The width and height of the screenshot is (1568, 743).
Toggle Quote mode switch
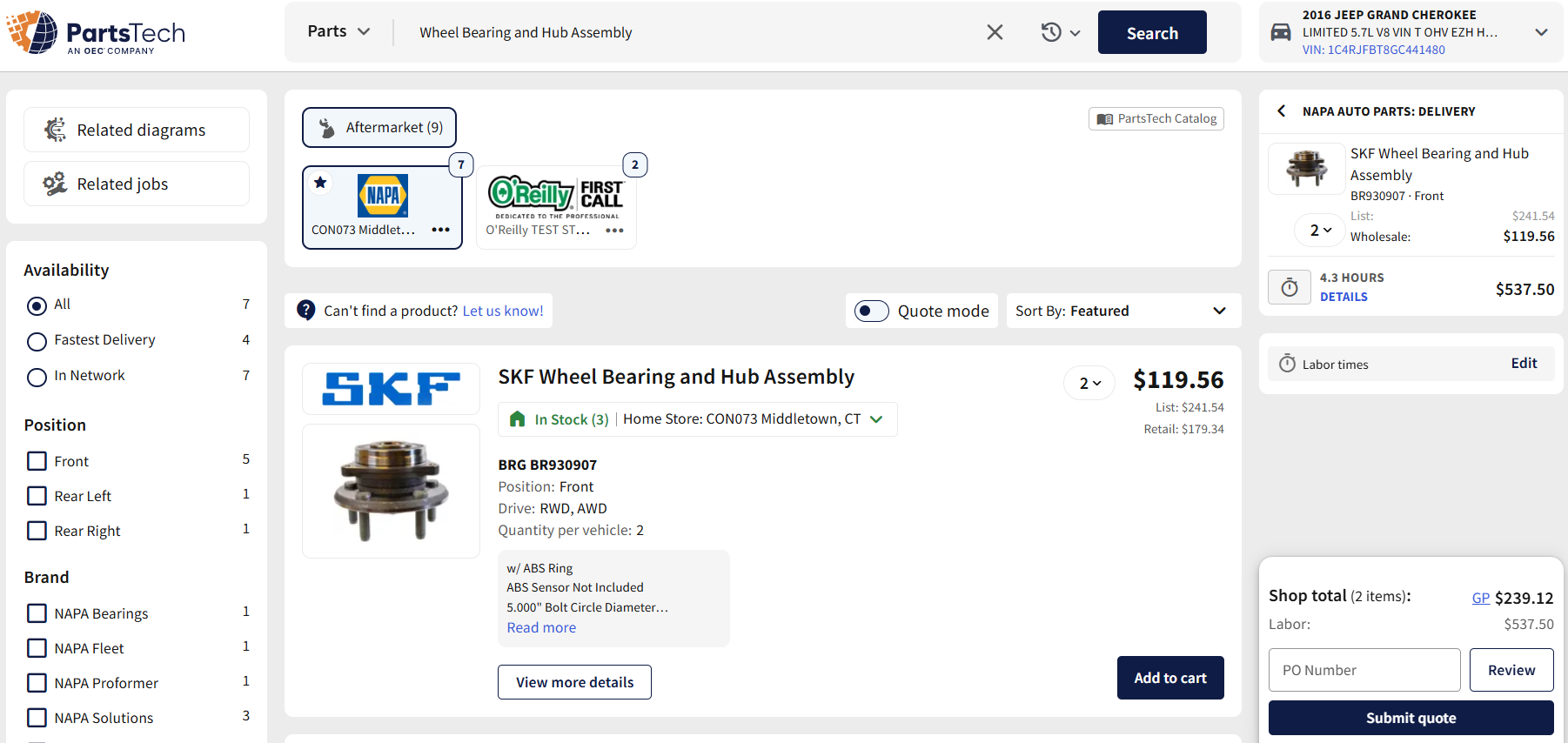pos(871,311)
